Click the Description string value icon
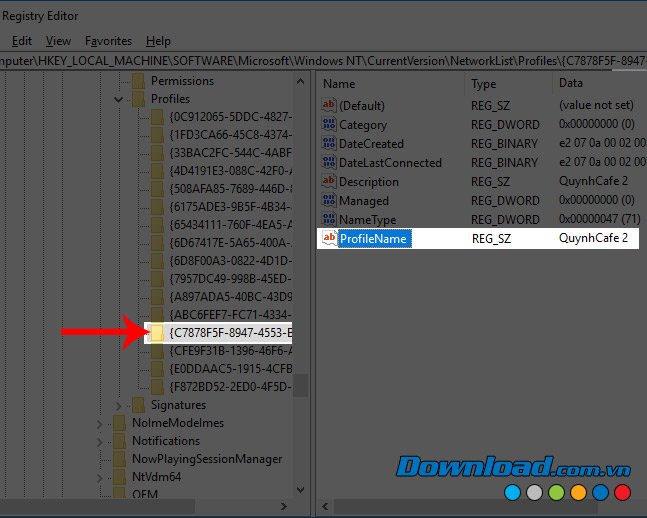Image resolution: width=647 pixels, height=518 pixels. [x=329, y=182]
